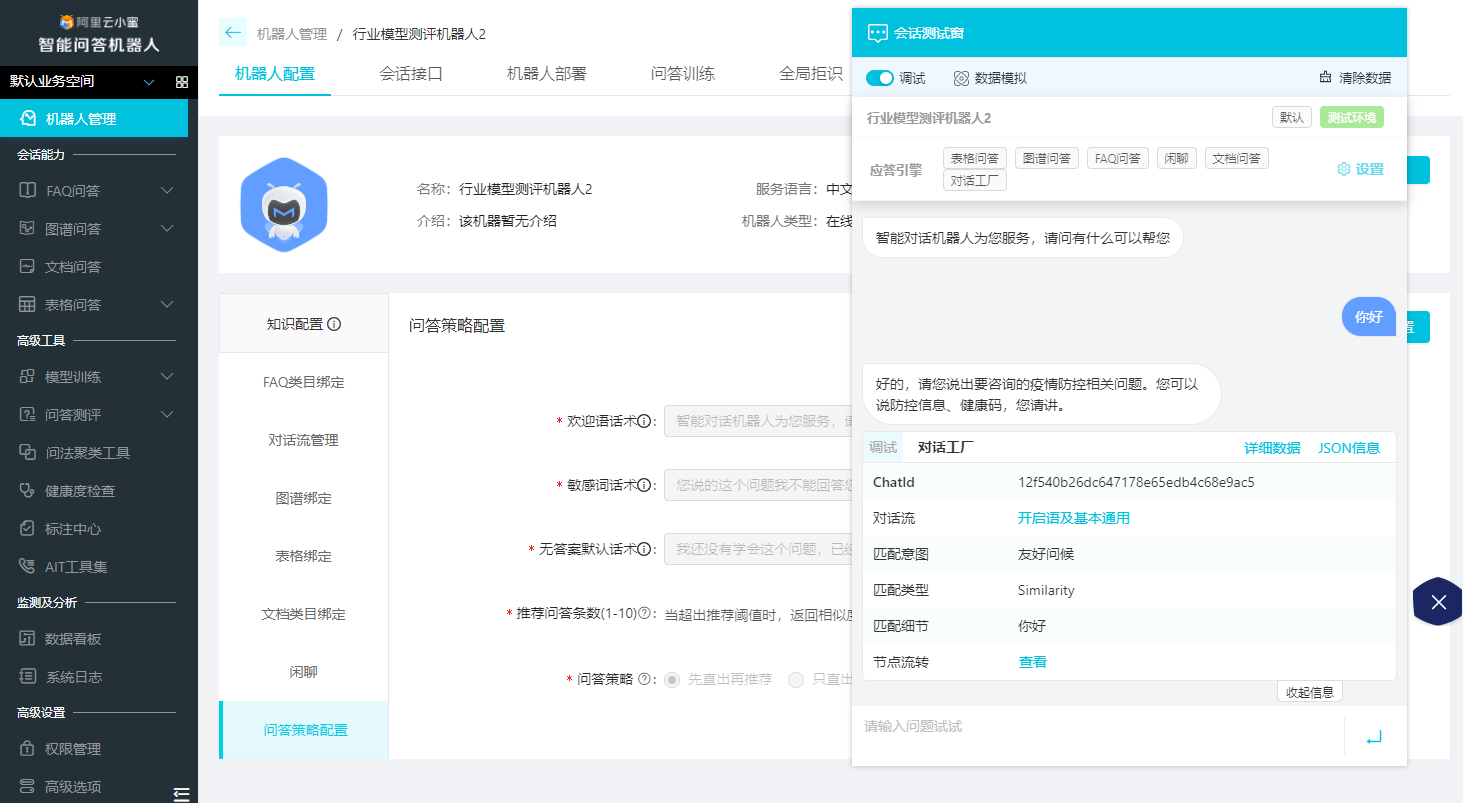Switch to the 会话接口 tab

pyautogui.click(x=411, y=74)
